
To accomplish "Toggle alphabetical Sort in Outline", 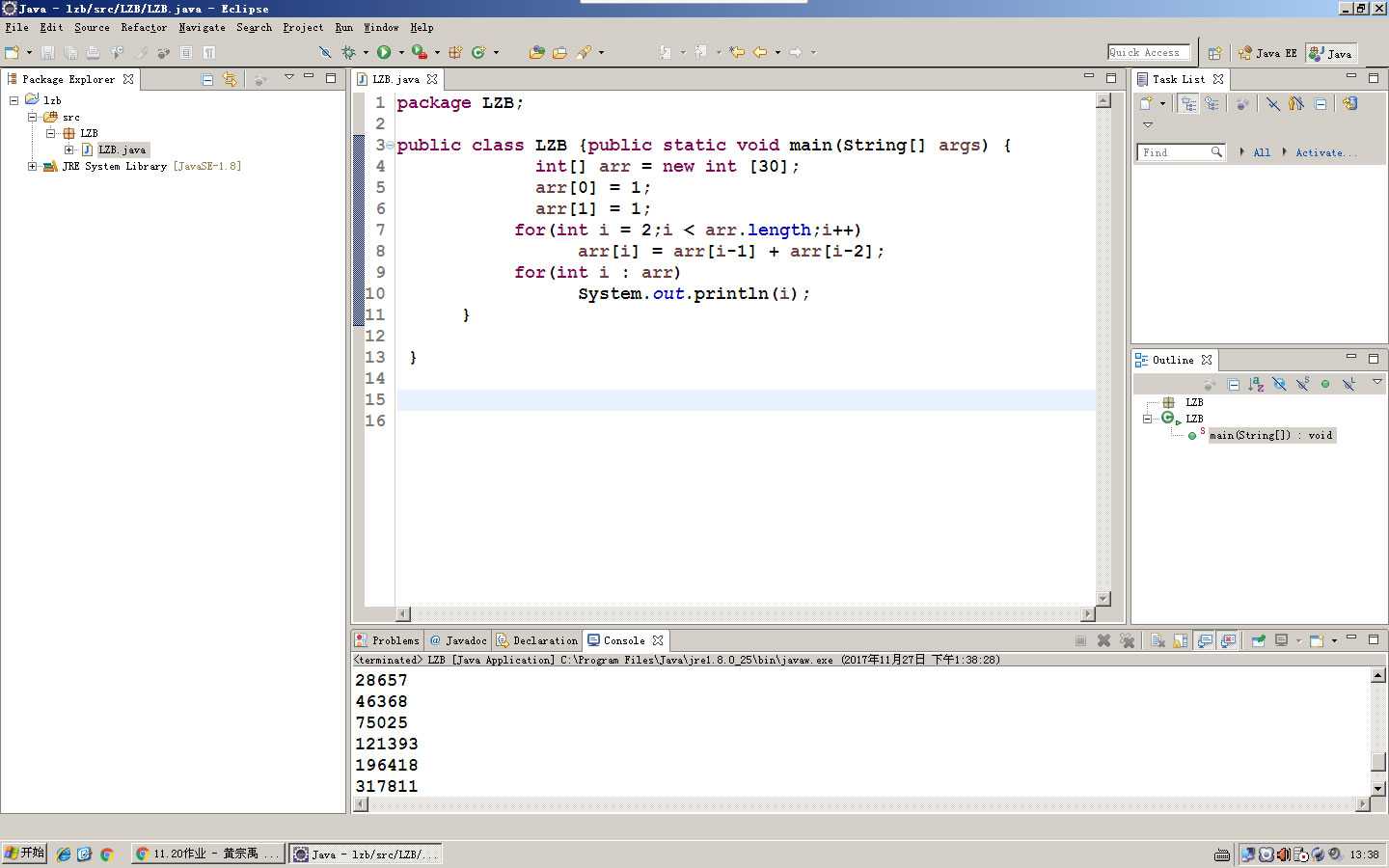I will [x=1256, y=384].
